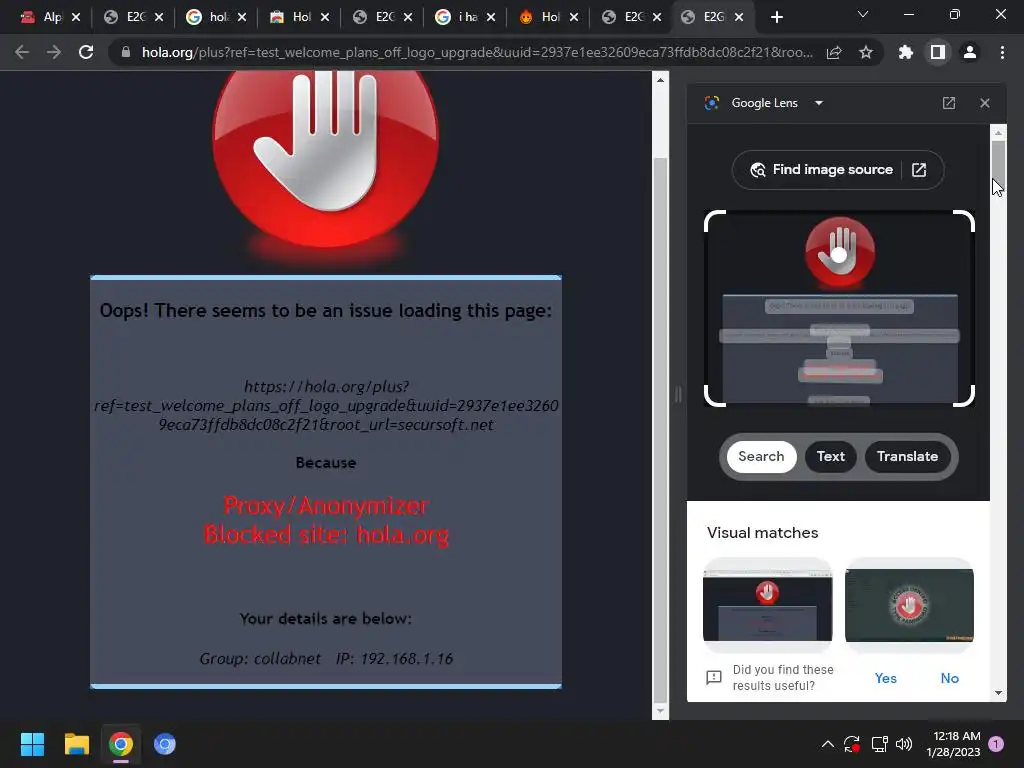The width and height of the screenshot is (1024, 768).
Task: Click the volume speaker tray icon
Action: (904, 744)
